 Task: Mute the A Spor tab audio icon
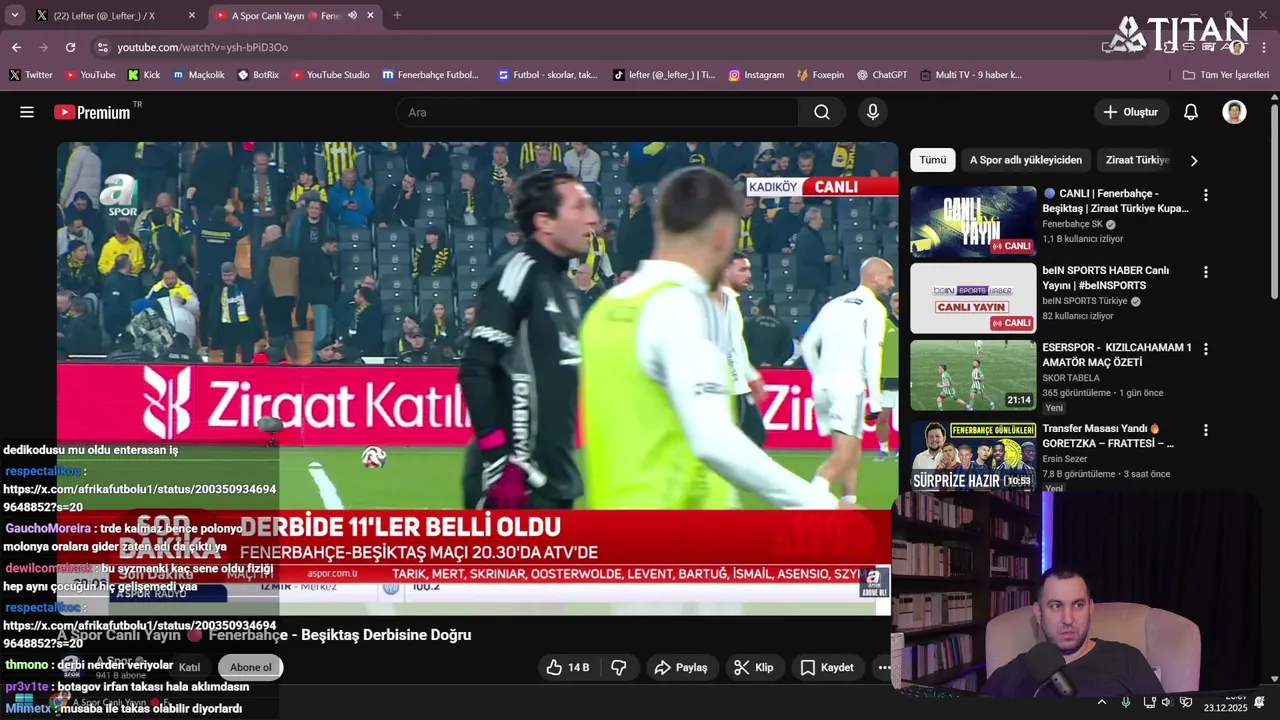[x=352, y=15]
